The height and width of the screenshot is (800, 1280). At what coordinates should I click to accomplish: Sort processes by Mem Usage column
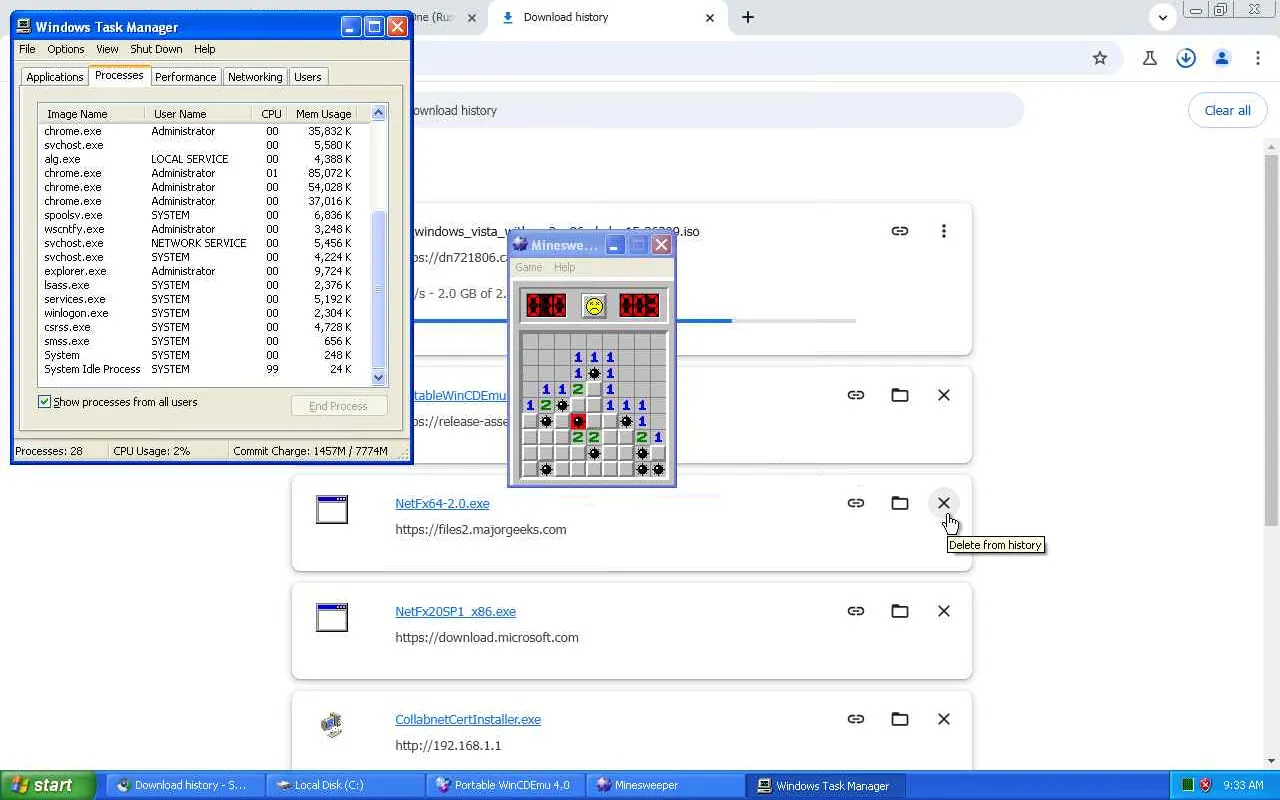tap(324, 114)
